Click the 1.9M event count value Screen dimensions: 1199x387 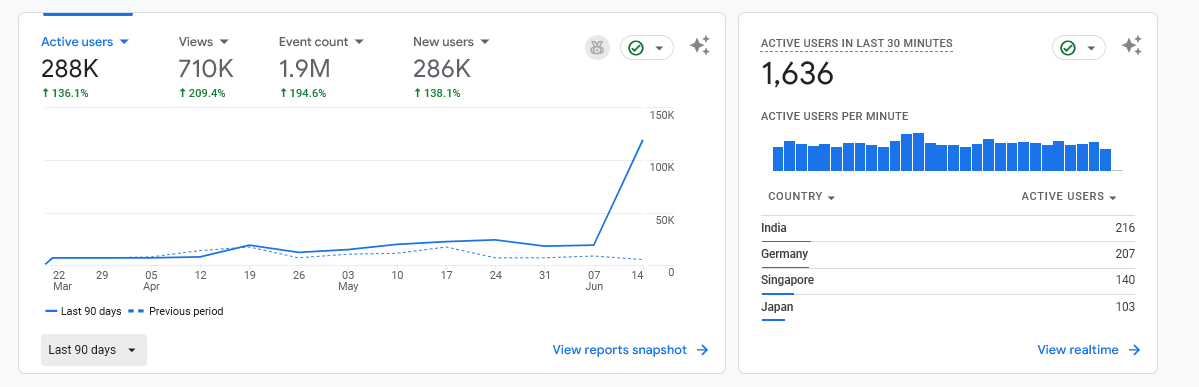click(x=304, y=70)
